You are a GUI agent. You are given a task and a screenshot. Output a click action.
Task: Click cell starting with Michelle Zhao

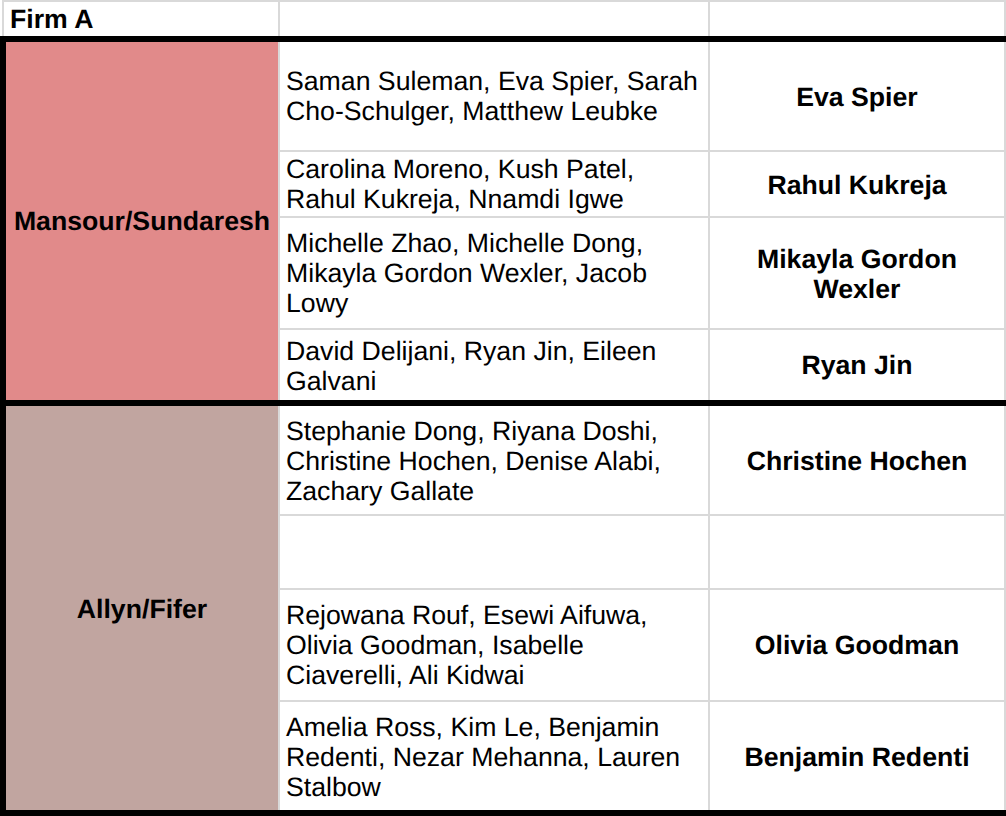[494, 274]
